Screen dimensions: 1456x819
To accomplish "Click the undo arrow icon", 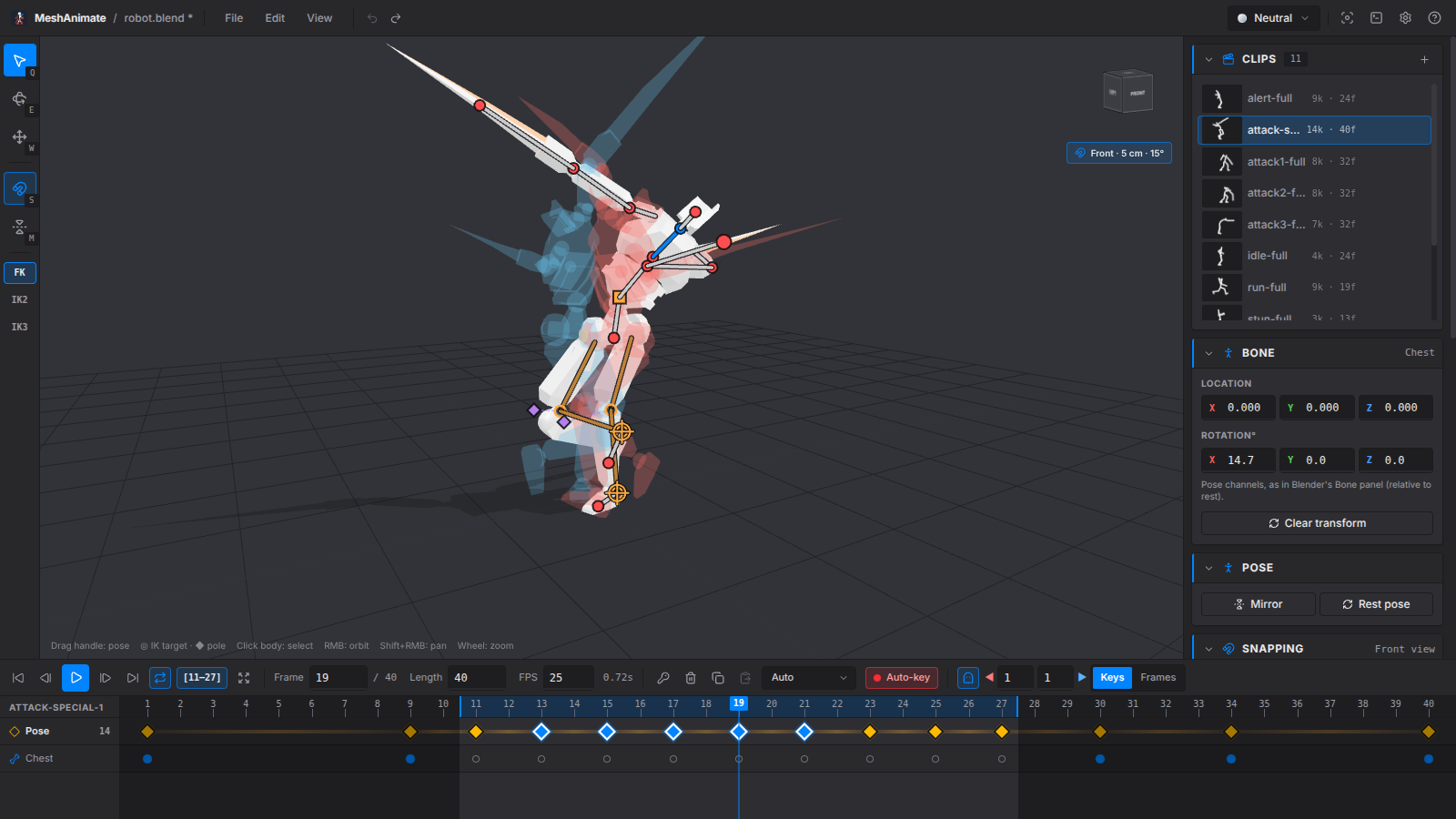I will tap(372, 18).
